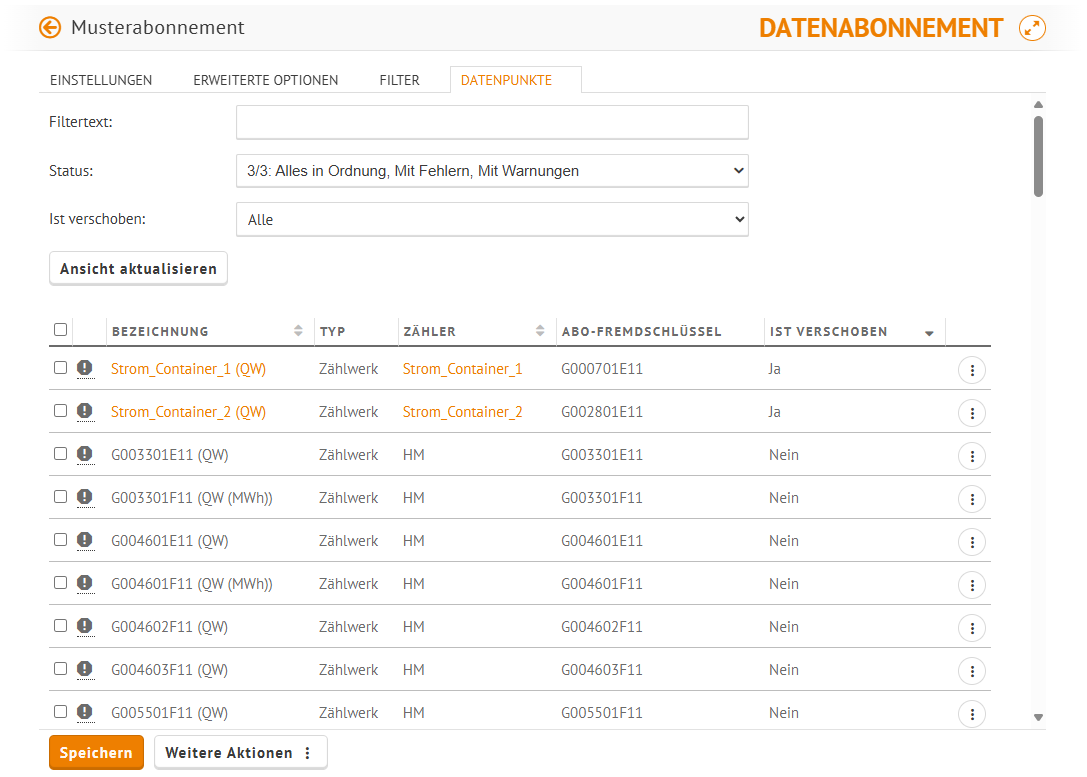
Task: Open row menu for G003301F11 (QW (MWh))
Action: [x=972, y=500]
